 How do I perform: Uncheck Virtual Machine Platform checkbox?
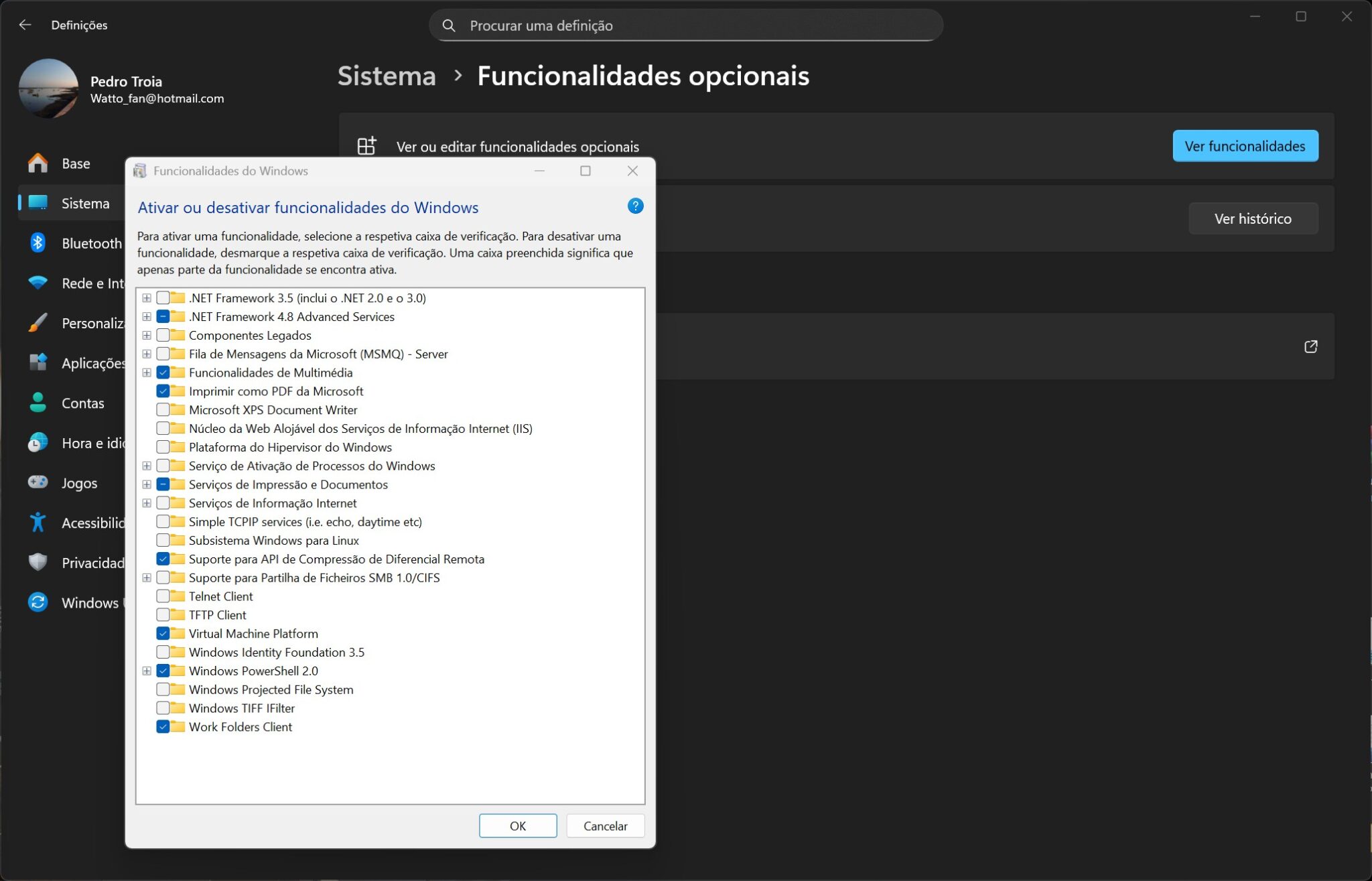coord(163,634)
